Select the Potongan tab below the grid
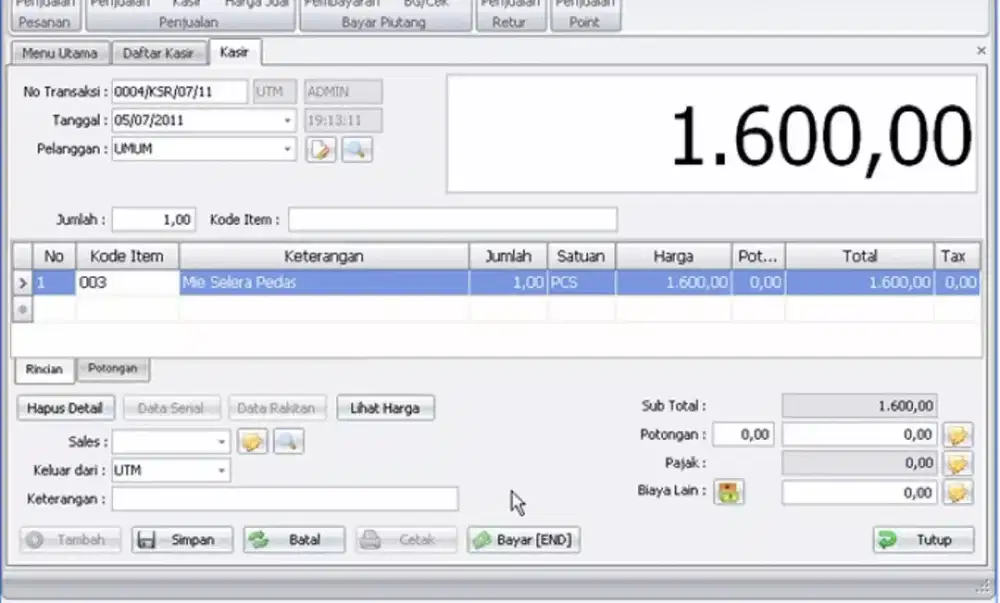This screenshot has height=603, width=1000. click(113, 369)
